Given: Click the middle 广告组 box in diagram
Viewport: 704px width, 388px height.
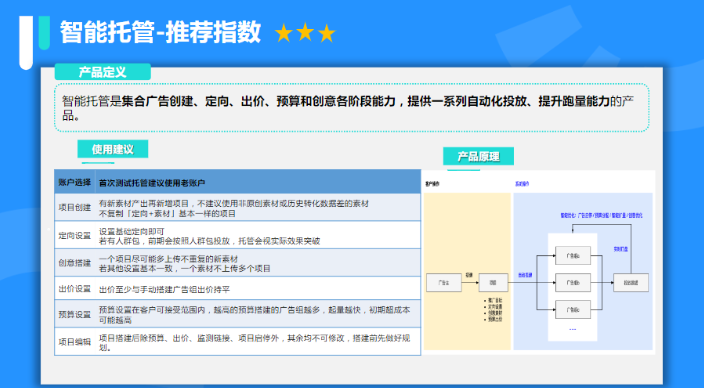Looking at the screenshot, I should (x=573, y=282).
